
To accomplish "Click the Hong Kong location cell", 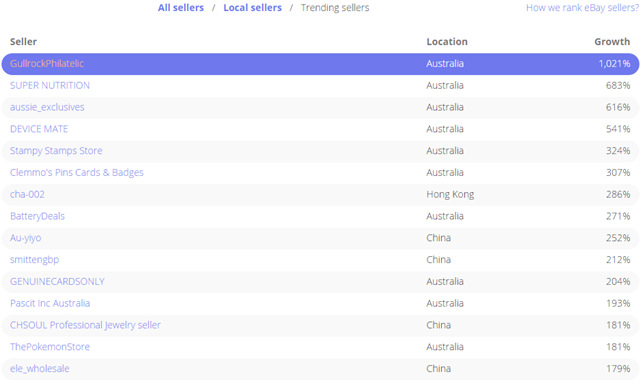I will point(450,194).
